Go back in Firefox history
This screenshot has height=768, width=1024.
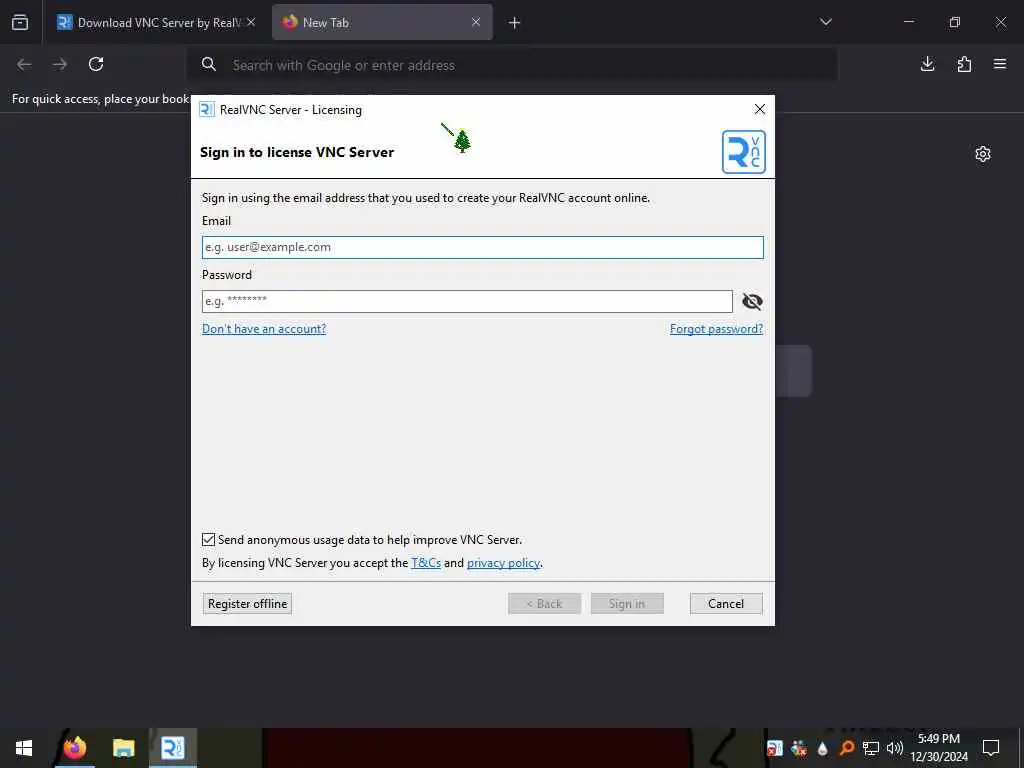coord(24,64)
